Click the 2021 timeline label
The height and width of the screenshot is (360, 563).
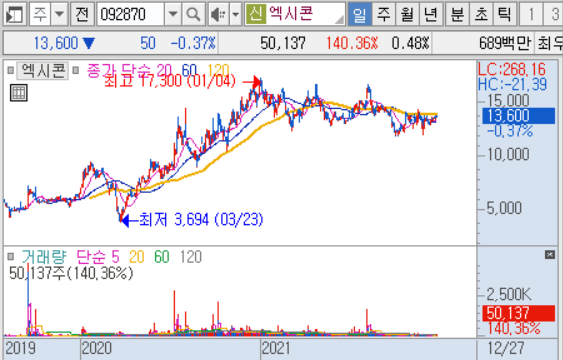276,348
